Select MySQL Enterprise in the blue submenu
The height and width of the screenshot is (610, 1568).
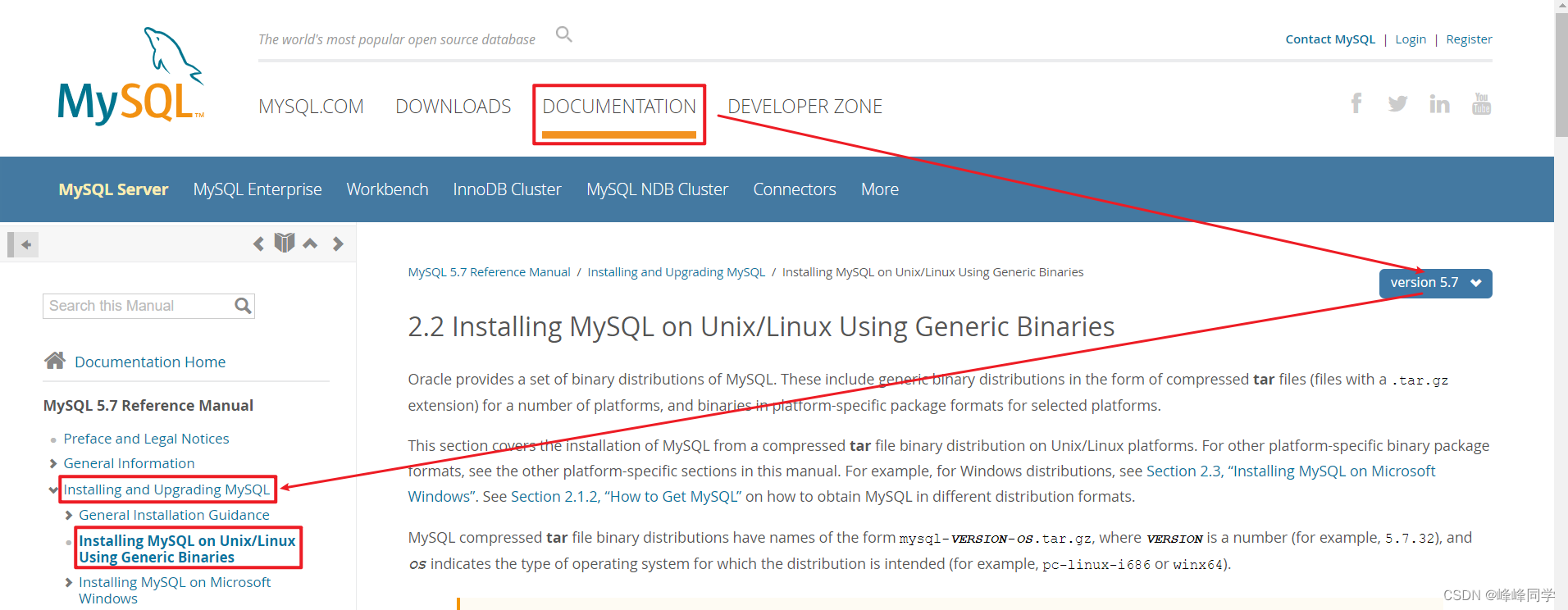[258, 189]
